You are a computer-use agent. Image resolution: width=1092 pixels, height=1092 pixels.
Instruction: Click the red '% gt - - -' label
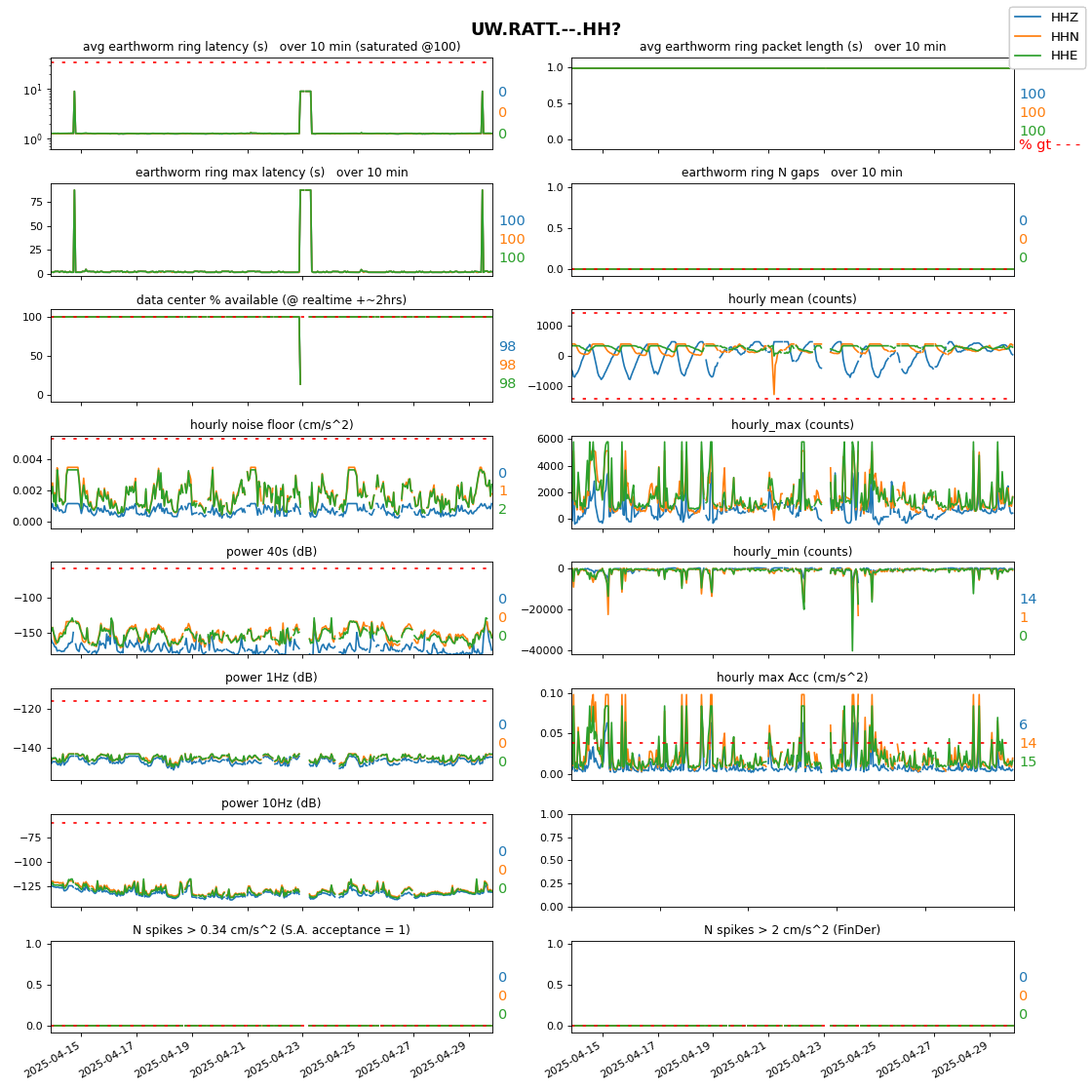pyautogui.click(x=1049, y=145)
